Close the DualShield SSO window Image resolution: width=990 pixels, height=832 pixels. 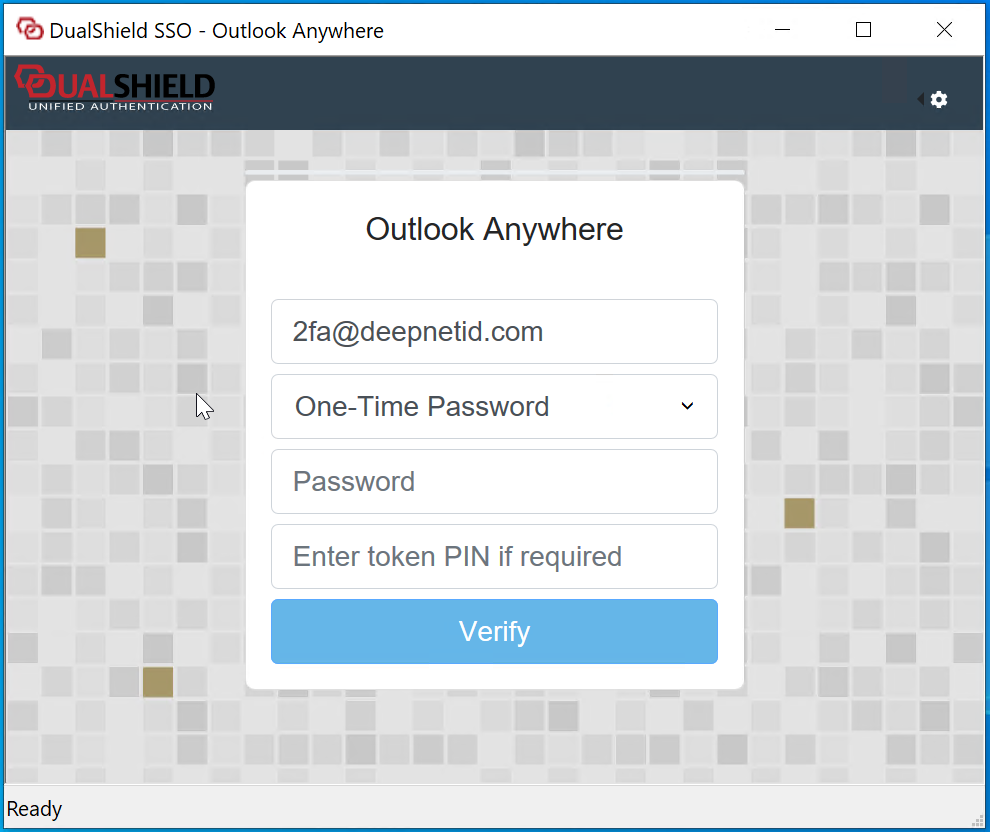pos(944,30)
